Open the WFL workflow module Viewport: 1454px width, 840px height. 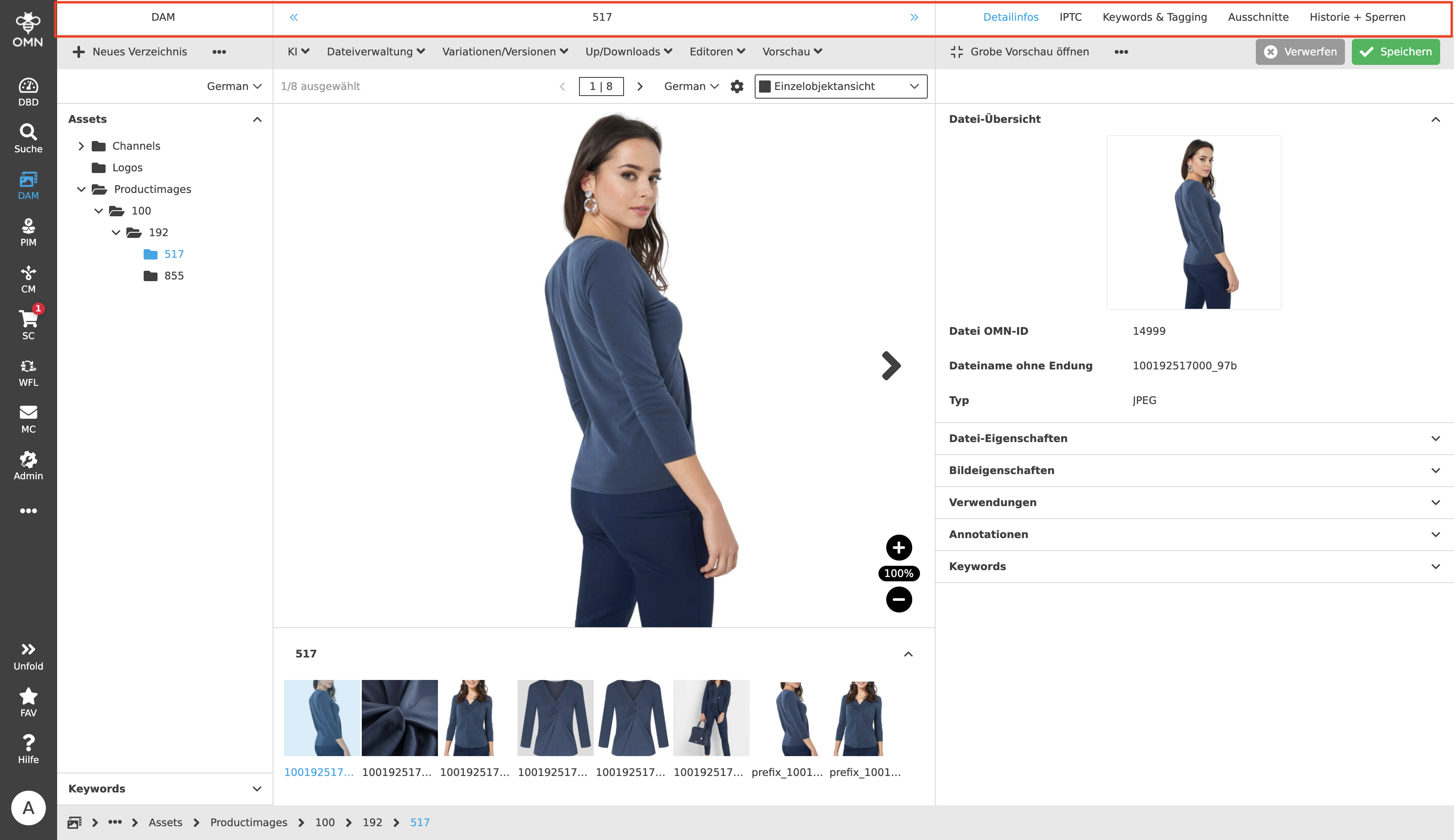(x=28, y=371)
